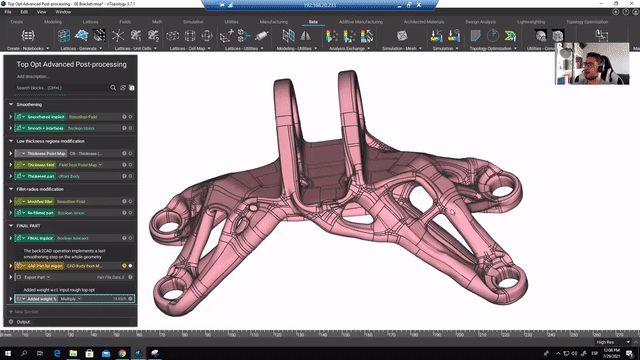Click the cylinder-shaped lattice utilities icon
640x360 pixels.
tap(261, 36)
